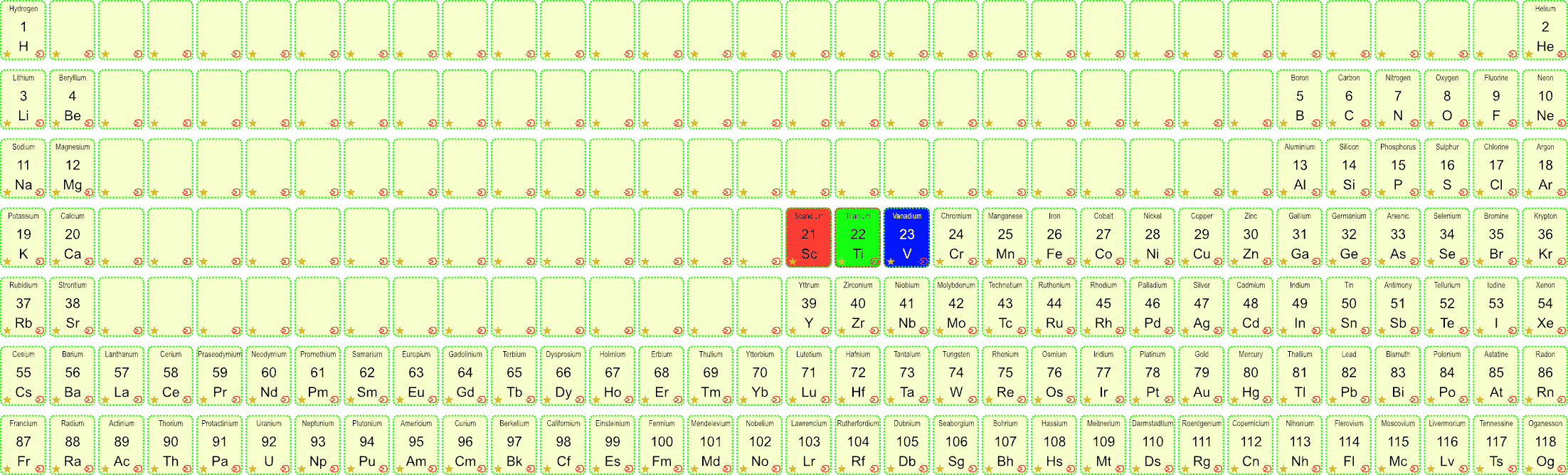Image resolution: width=1568 pixels, height=475 pixels.
Task: Select the Lead element card
Action: [1349, 376]
